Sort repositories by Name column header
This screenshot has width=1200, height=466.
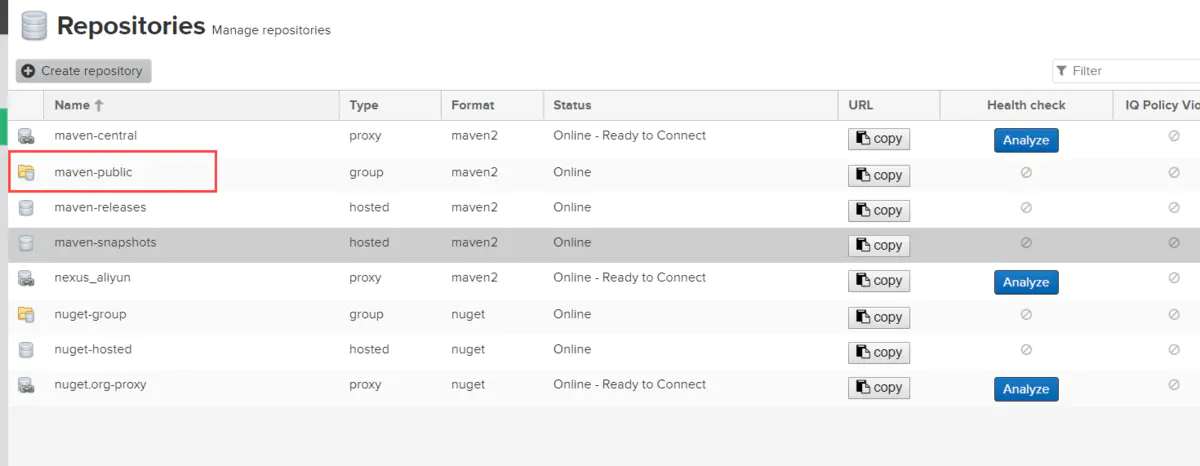(x=72, y=105)
